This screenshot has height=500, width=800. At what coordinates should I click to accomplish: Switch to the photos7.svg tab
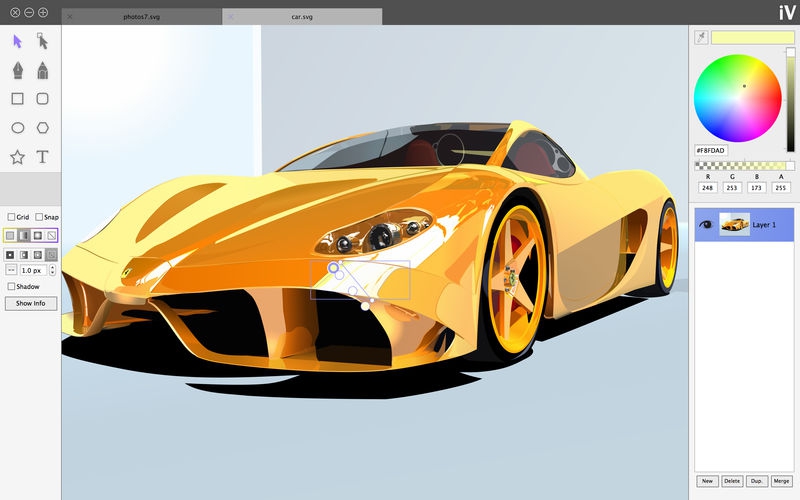click(x=141, y=16)
